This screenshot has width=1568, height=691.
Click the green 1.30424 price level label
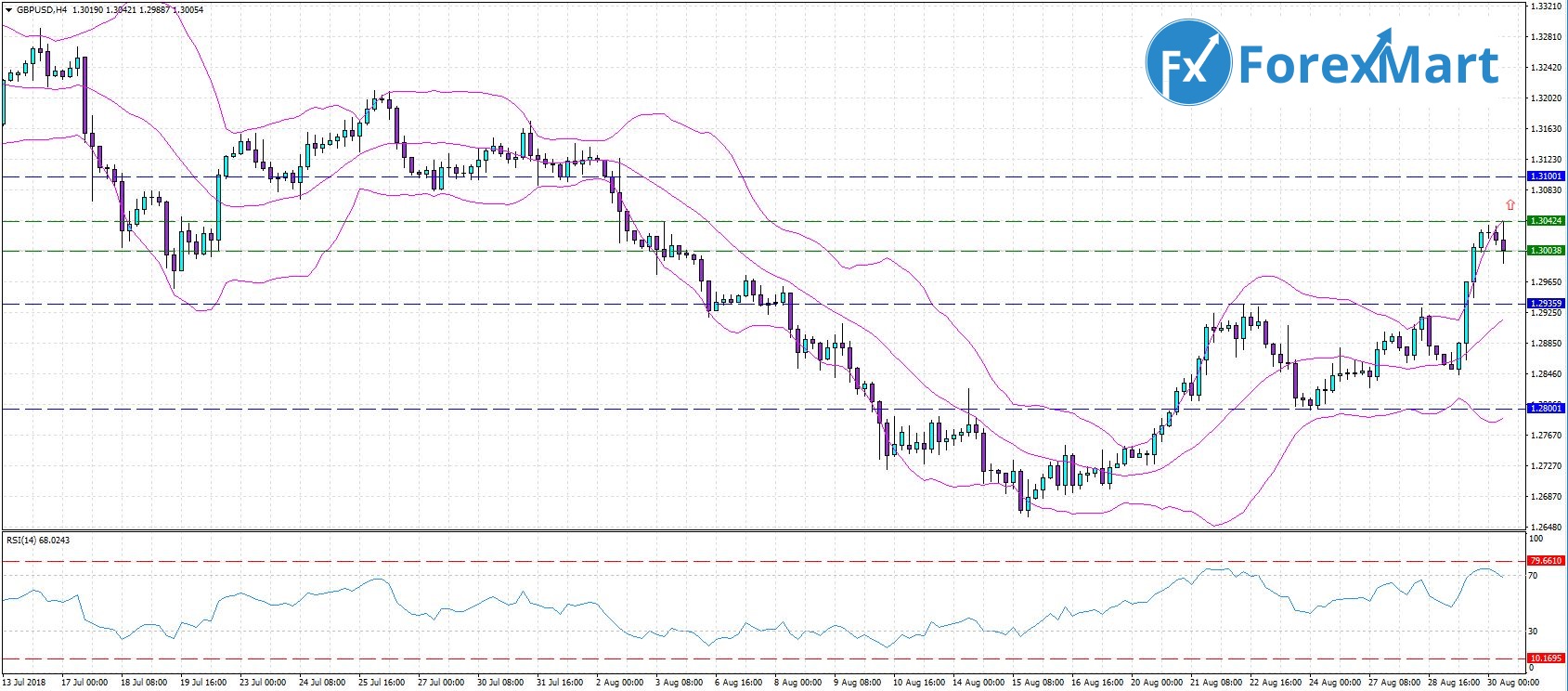click(x=1546, y=221)
